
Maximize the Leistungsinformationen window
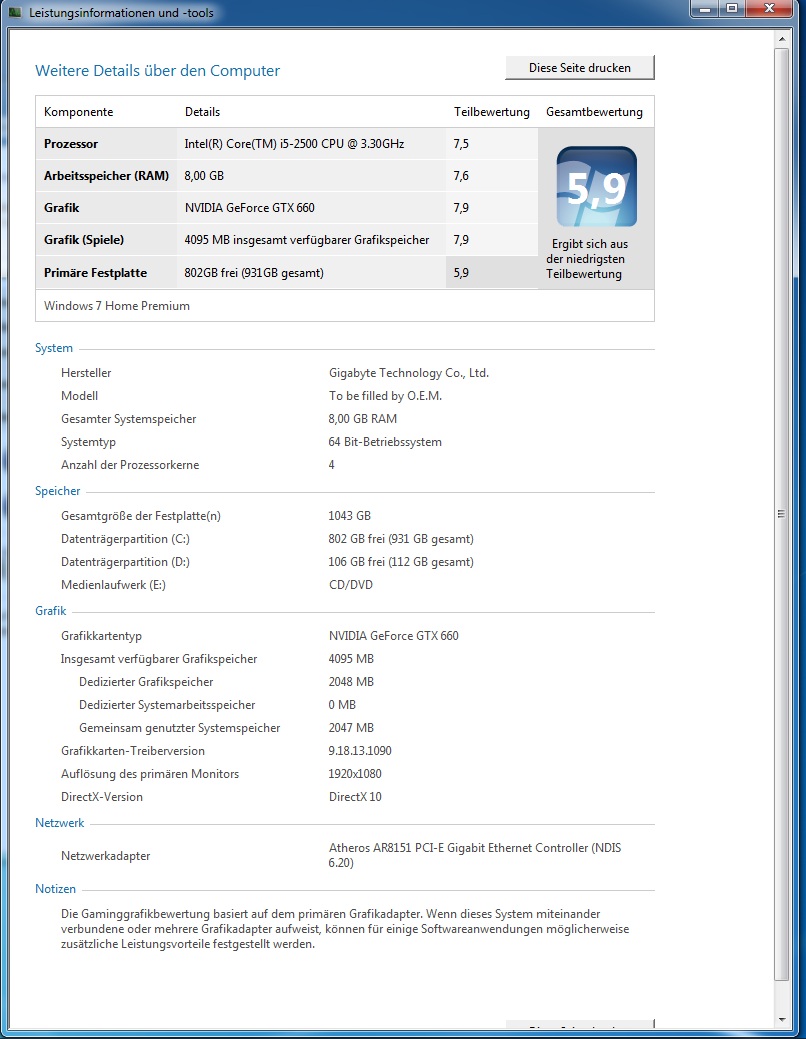(732, 9)
